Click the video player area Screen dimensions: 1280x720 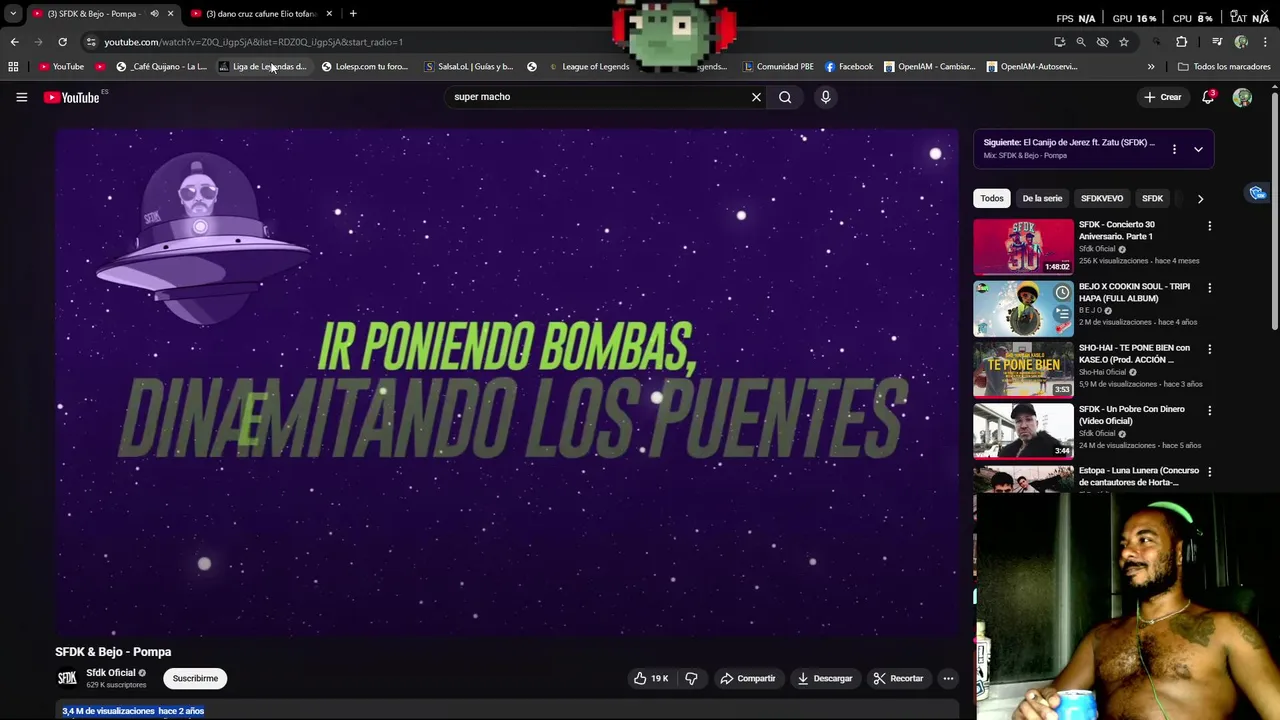point(507,382)
